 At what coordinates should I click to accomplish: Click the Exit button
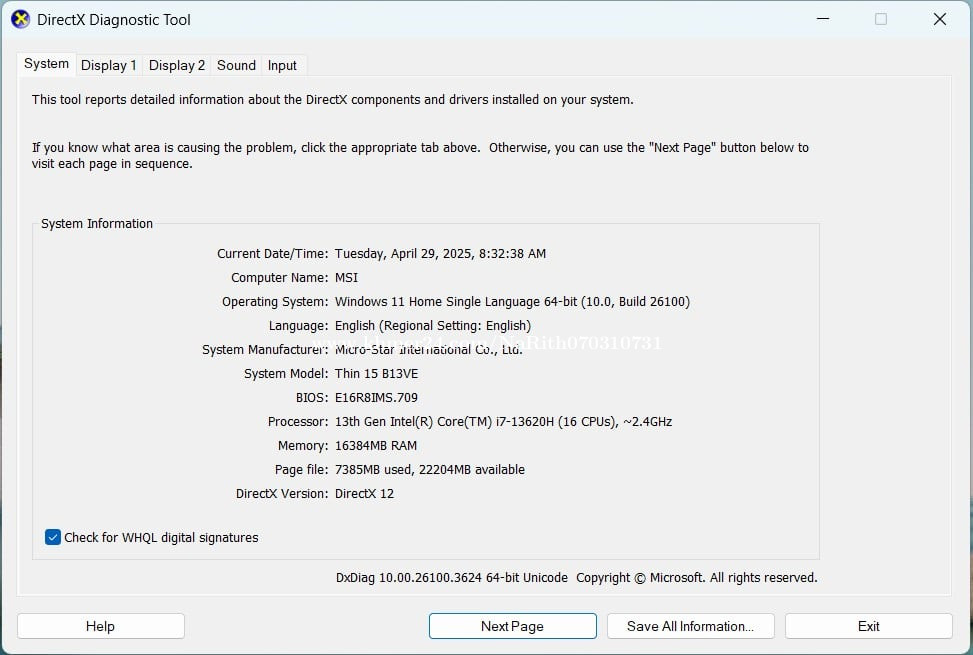pos(869,626)
